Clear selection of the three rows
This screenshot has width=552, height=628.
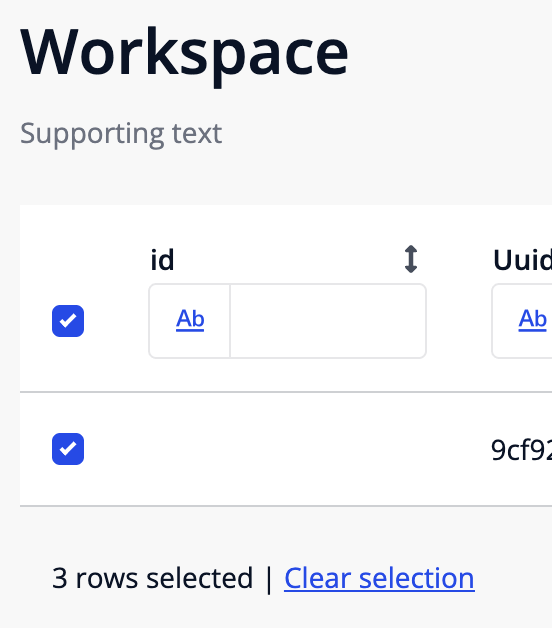pyautogui.click(x=379, y=578)
